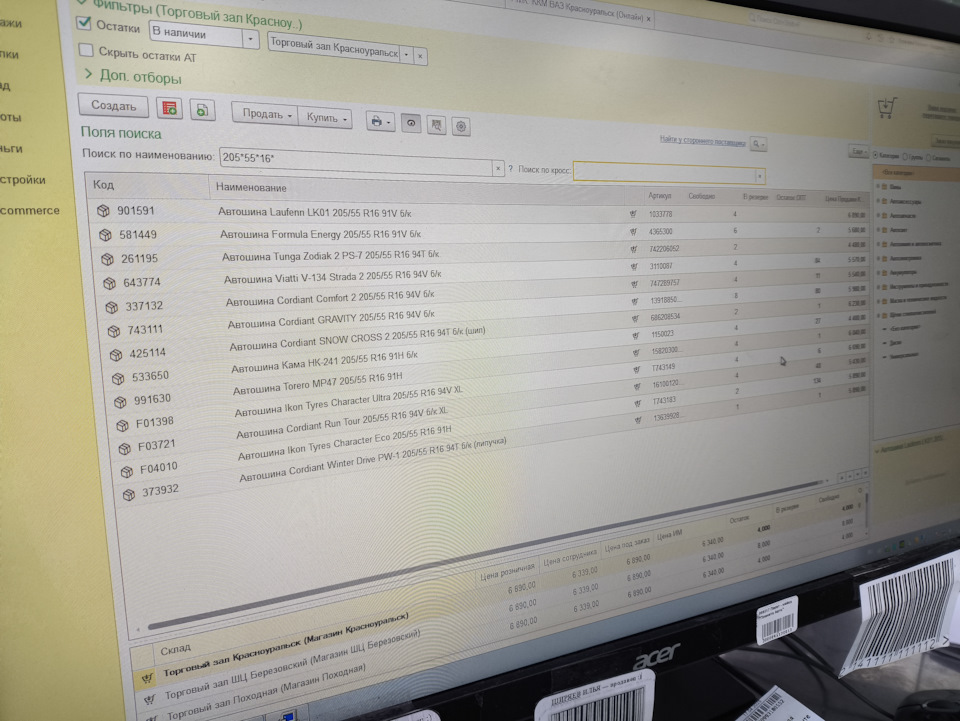Click the box icon of row F01398
The width and height of the screenshot is (960, 721).
(x=122, y=425)
